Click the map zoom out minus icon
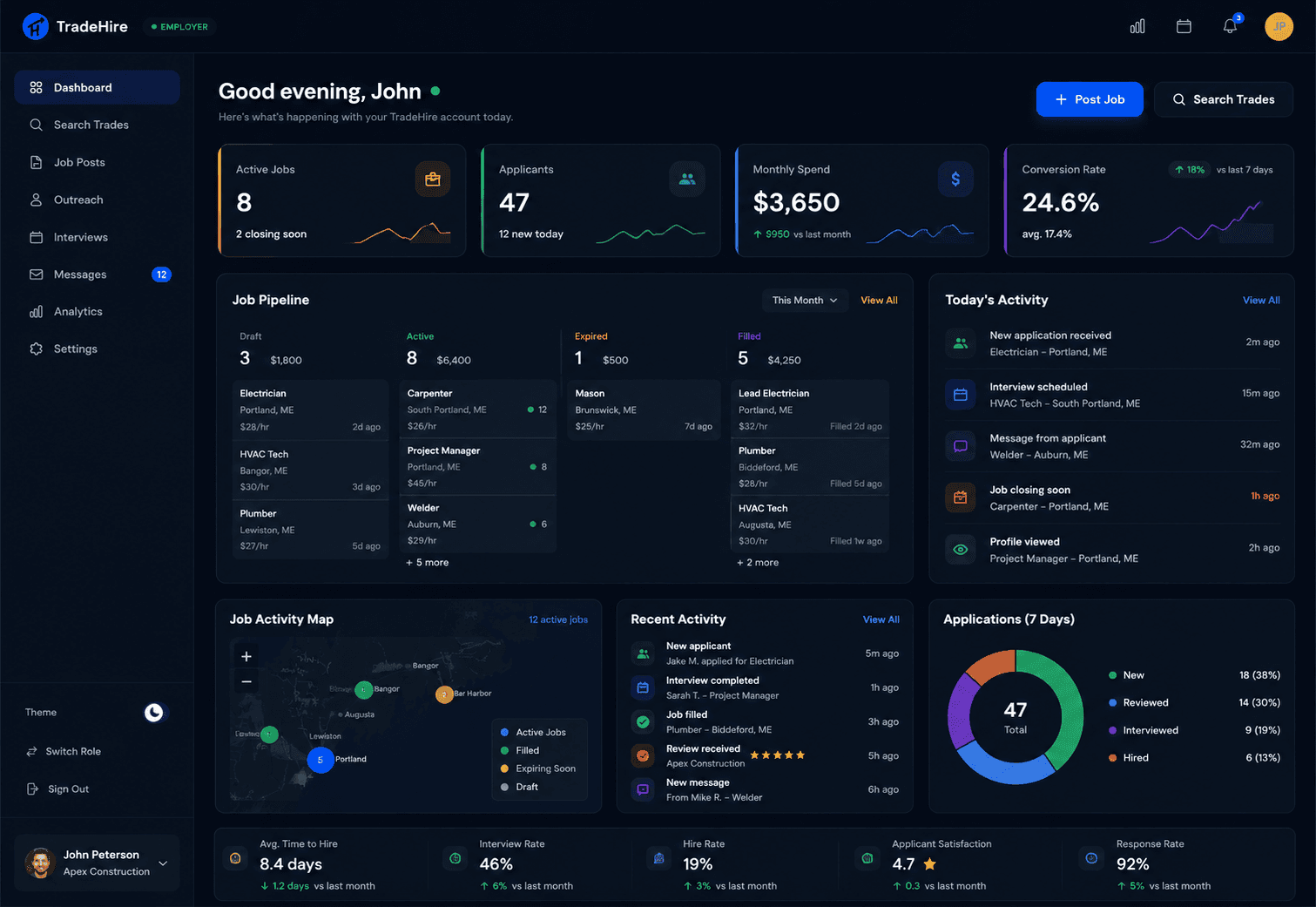1316x907 pixels. pyautogui.click(x=246, y=681)
